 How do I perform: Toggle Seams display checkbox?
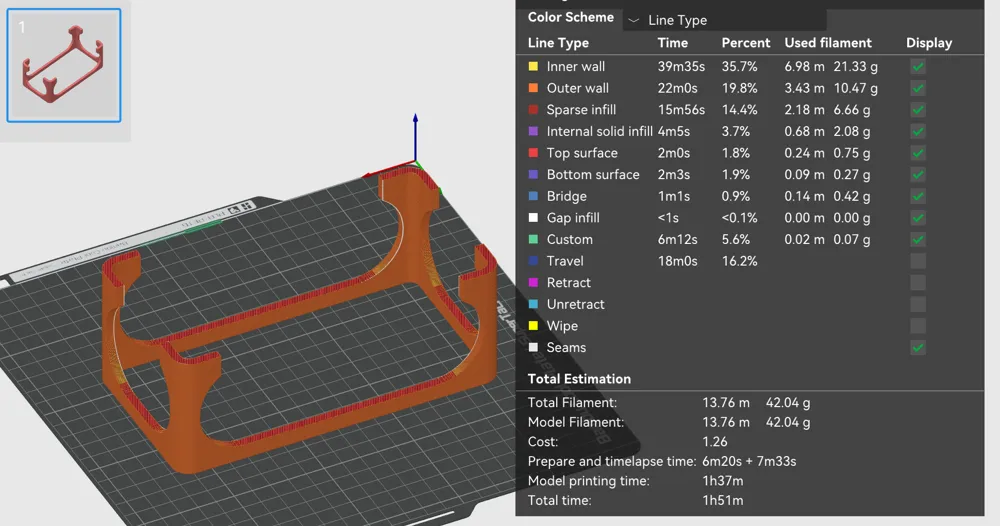tap(918, 347)
